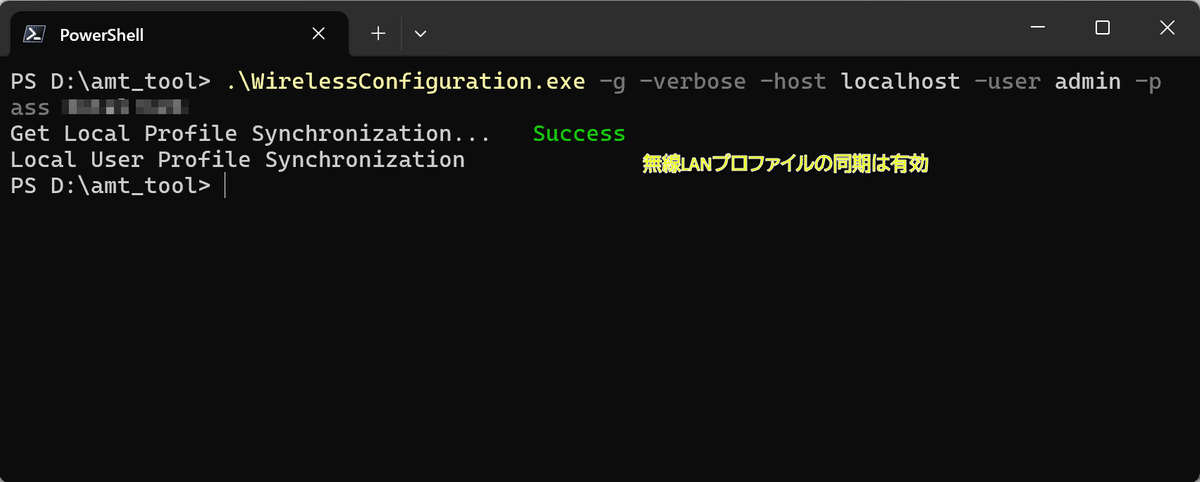Click the -verbose flag in the command
1200x482 pixels.
692,82
